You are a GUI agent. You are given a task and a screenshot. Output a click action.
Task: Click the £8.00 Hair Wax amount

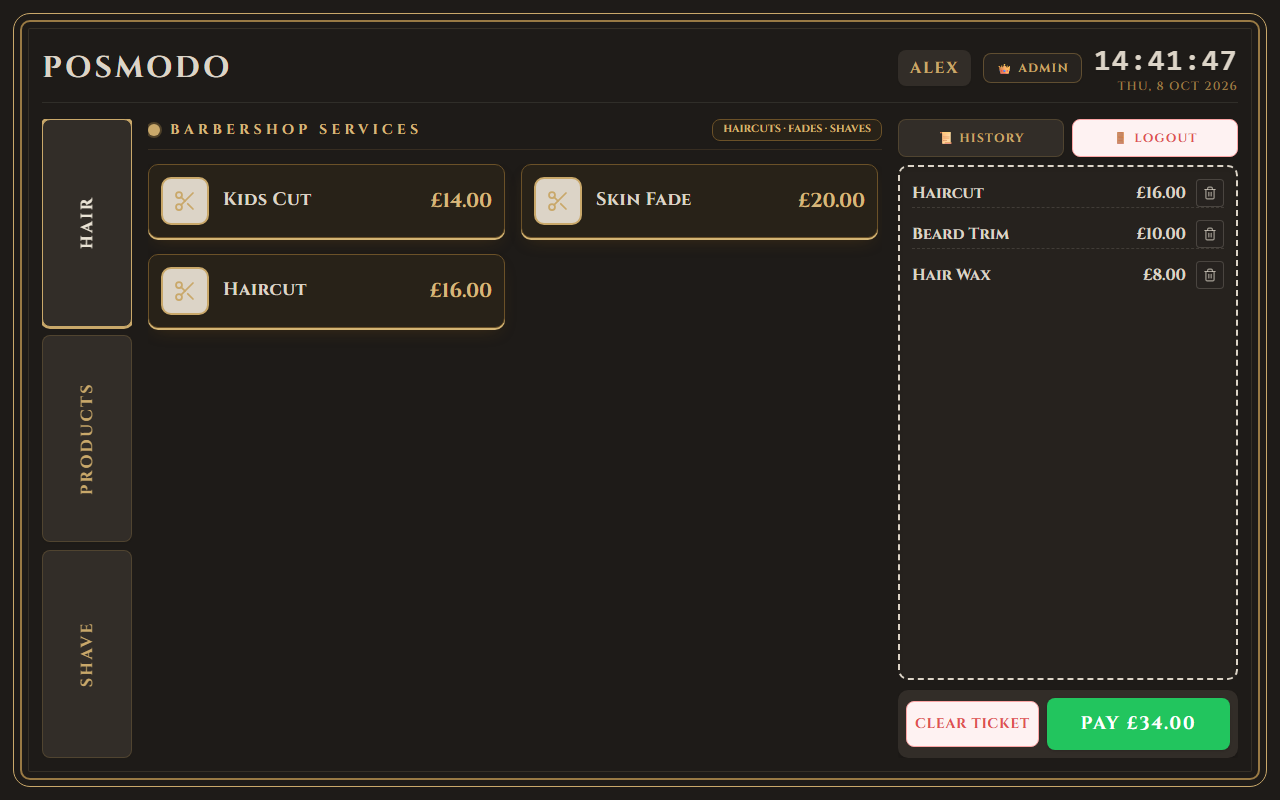tap(1164, 275)
